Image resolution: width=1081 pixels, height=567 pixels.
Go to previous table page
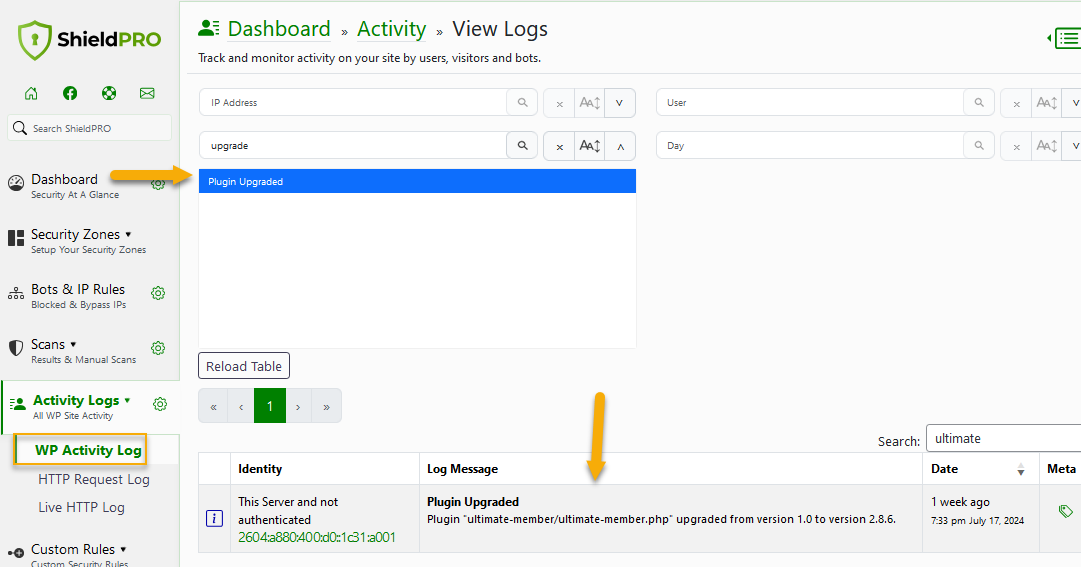[241, 406]
